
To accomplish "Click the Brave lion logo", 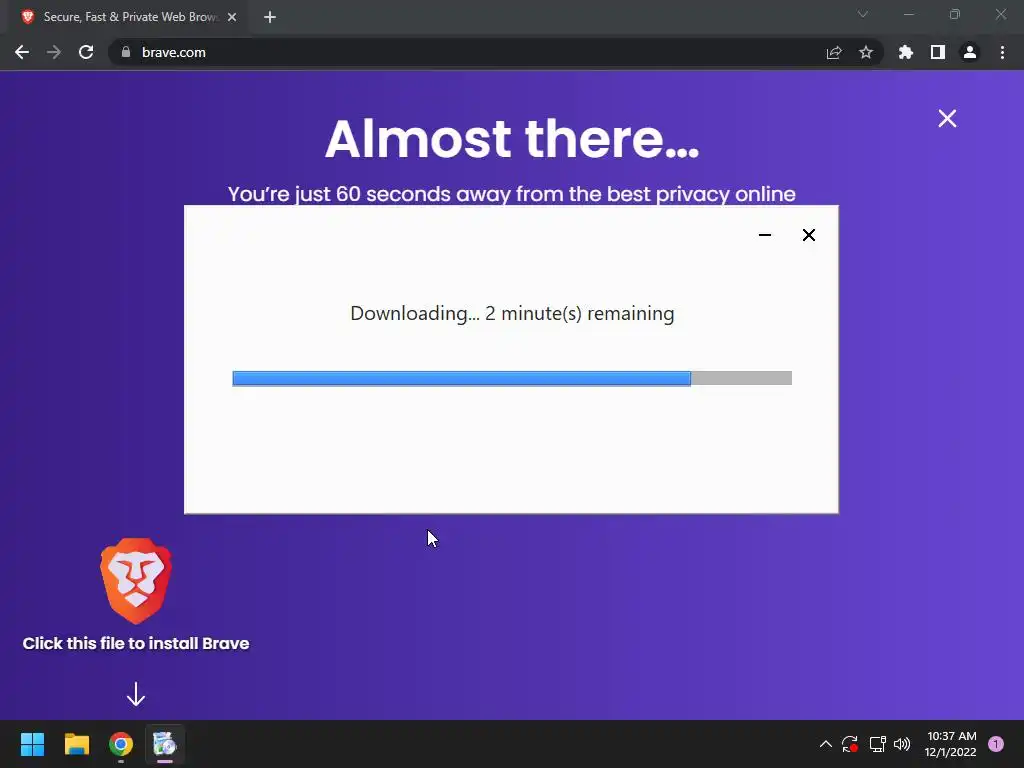I will (136, 581).
